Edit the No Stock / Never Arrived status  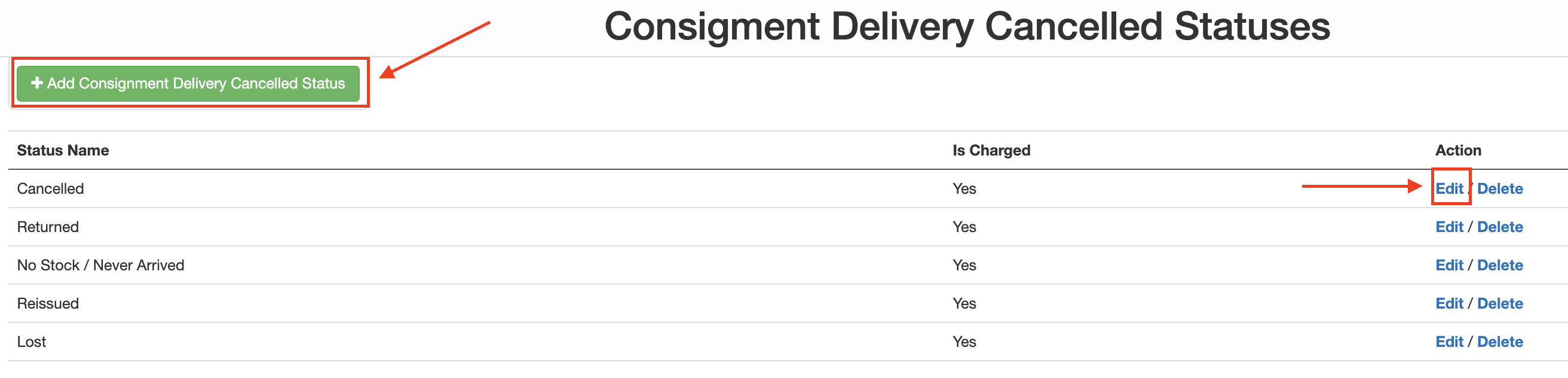[x=1450, y=265]
